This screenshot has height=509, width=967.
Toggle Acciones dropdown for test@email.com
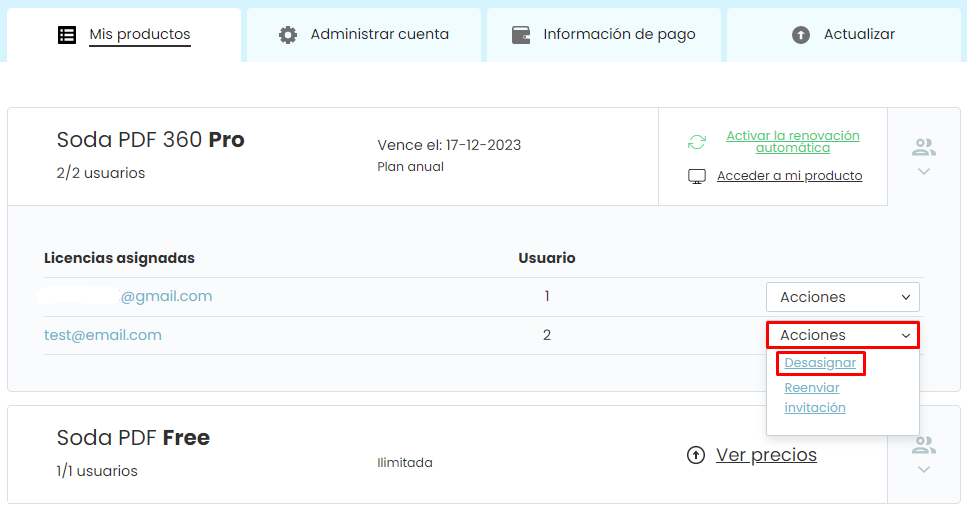(x=842, y=335)
